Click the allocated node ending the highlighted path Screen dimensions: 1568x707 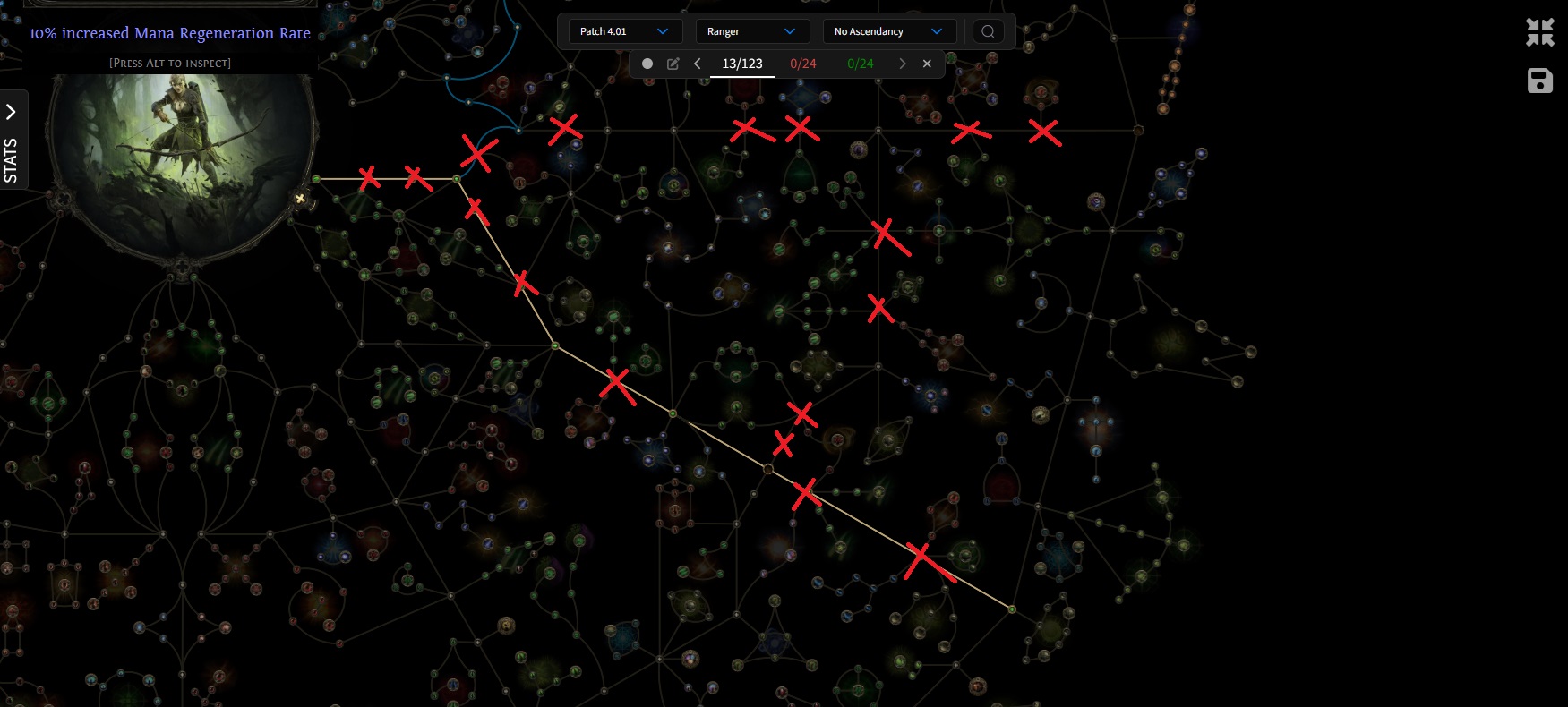click(x=1012, y=609)
